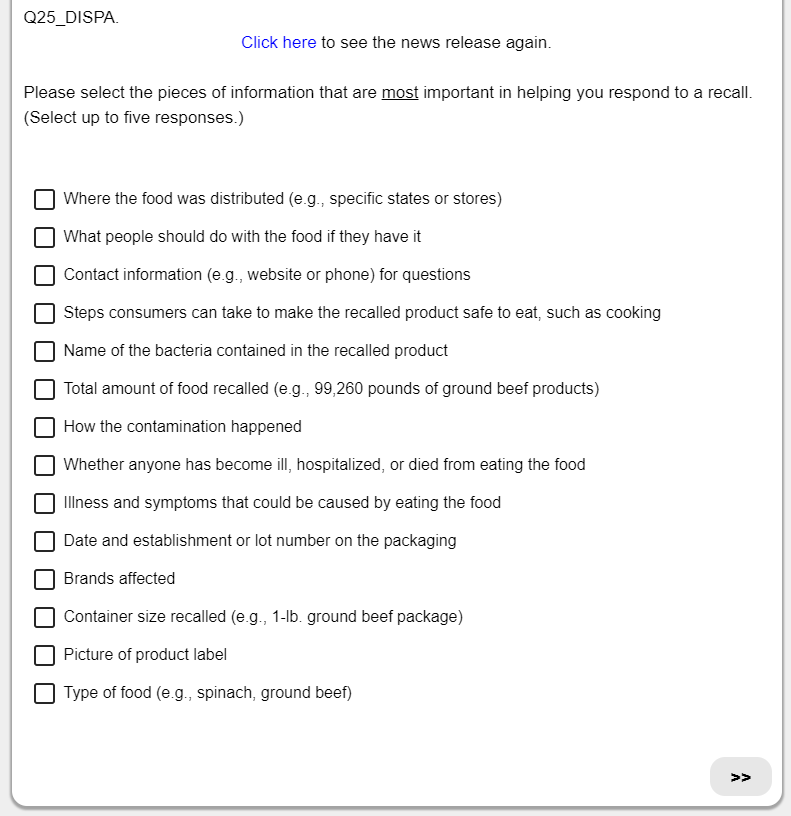Screen dimensions: 791x816
Task: Click the 'How the contamination happened' label
Action: [x=182, y=427]
